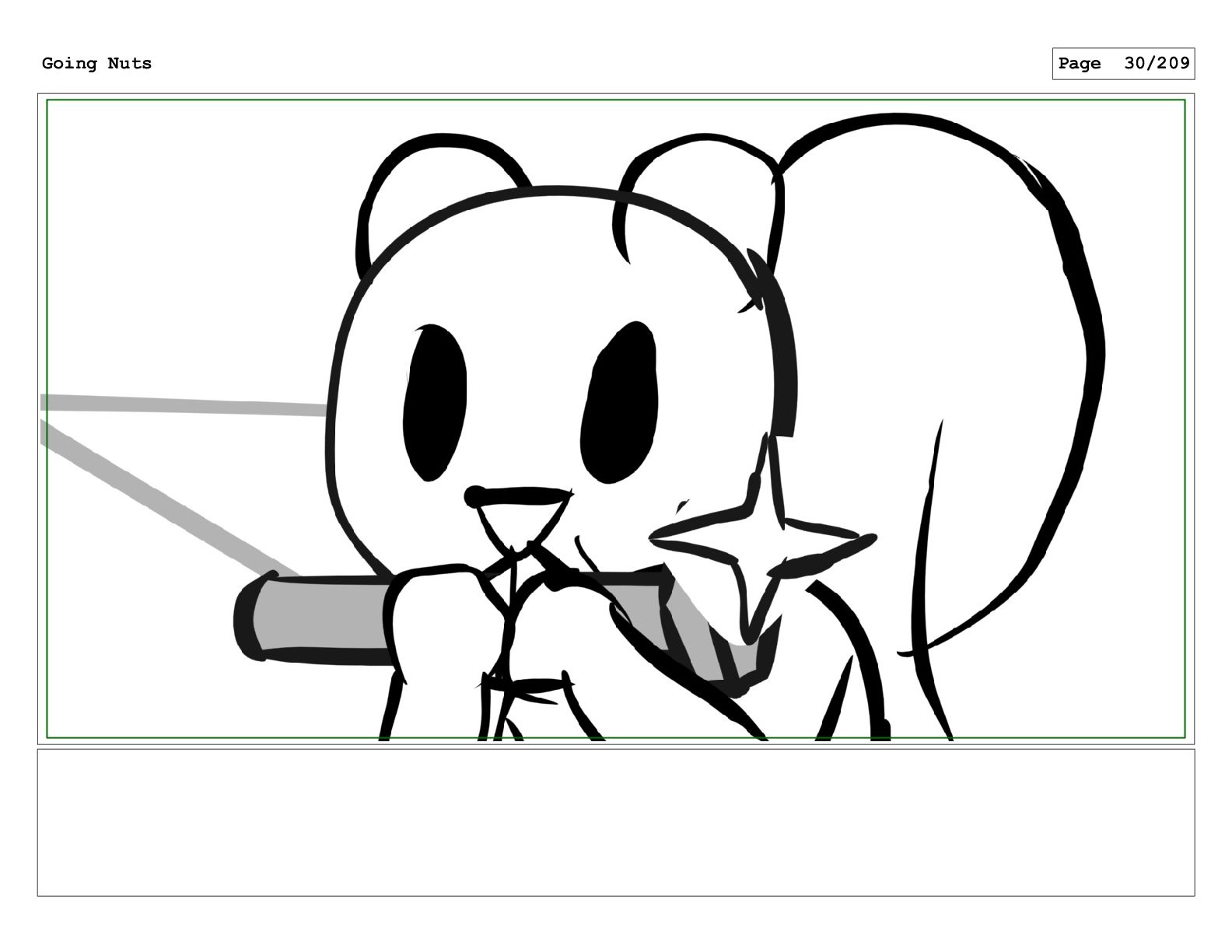
Task: Click the squirrel's small round nose
Action: [474, 495]
